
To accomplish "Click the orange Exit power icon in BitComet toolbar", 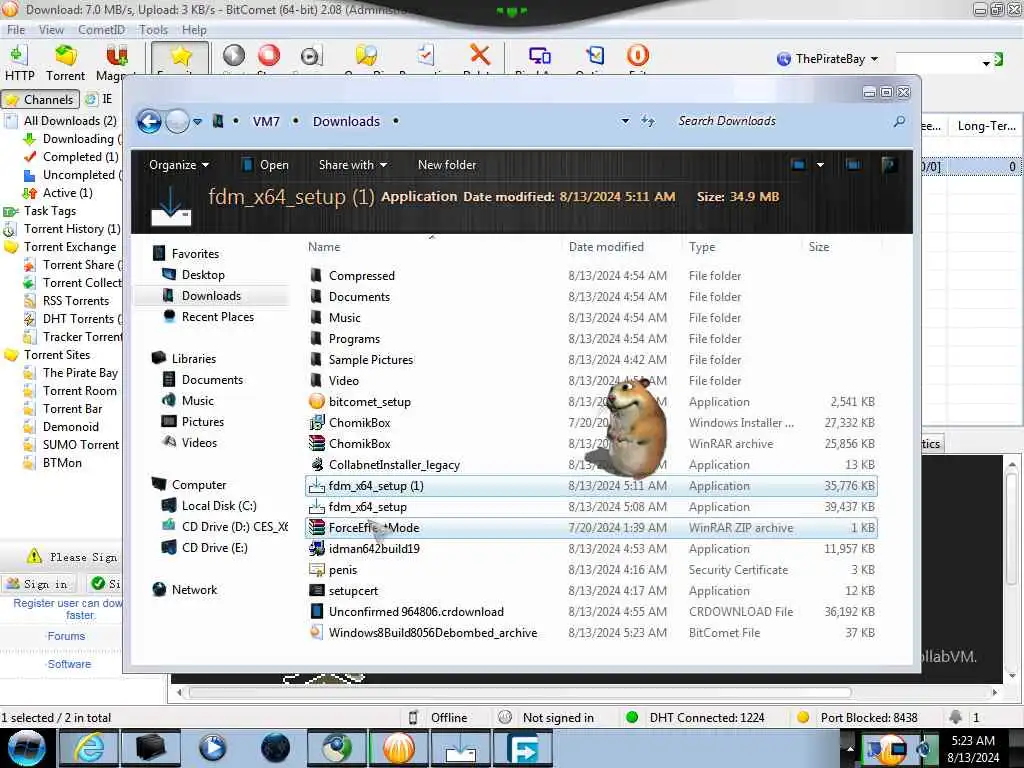I will pos(637,55).
